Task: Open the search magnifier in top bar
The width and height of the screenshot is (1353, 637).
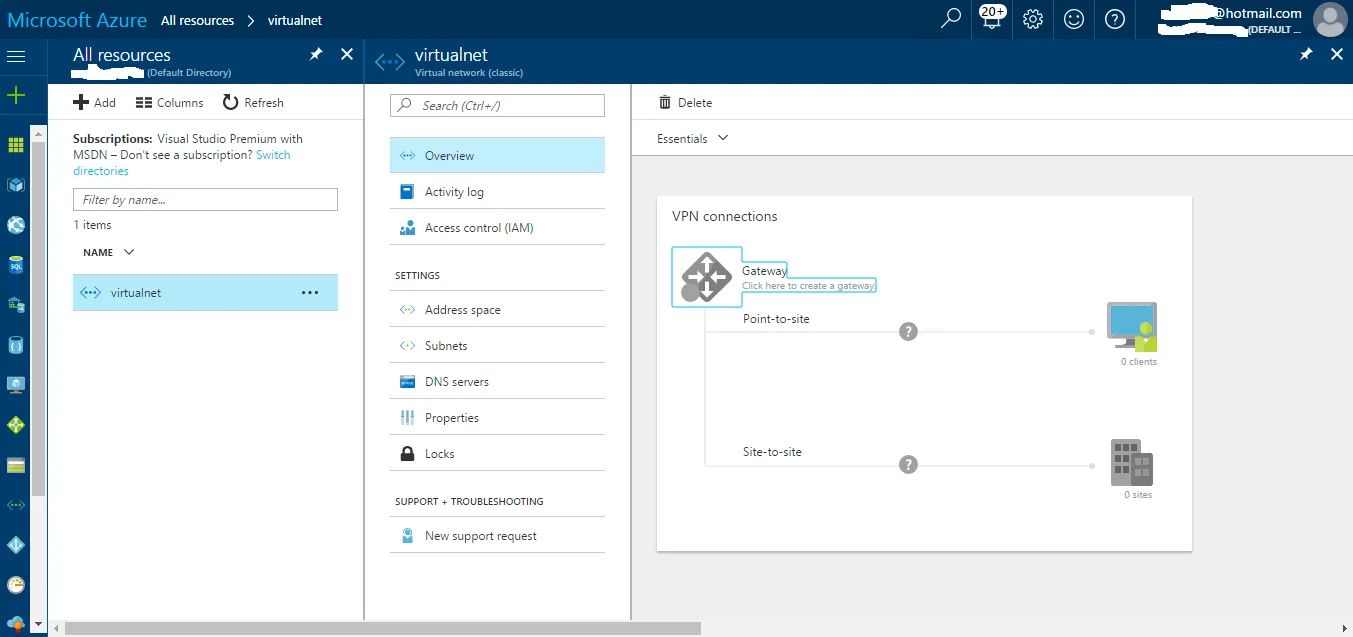Action: click(x=951, y=19)
